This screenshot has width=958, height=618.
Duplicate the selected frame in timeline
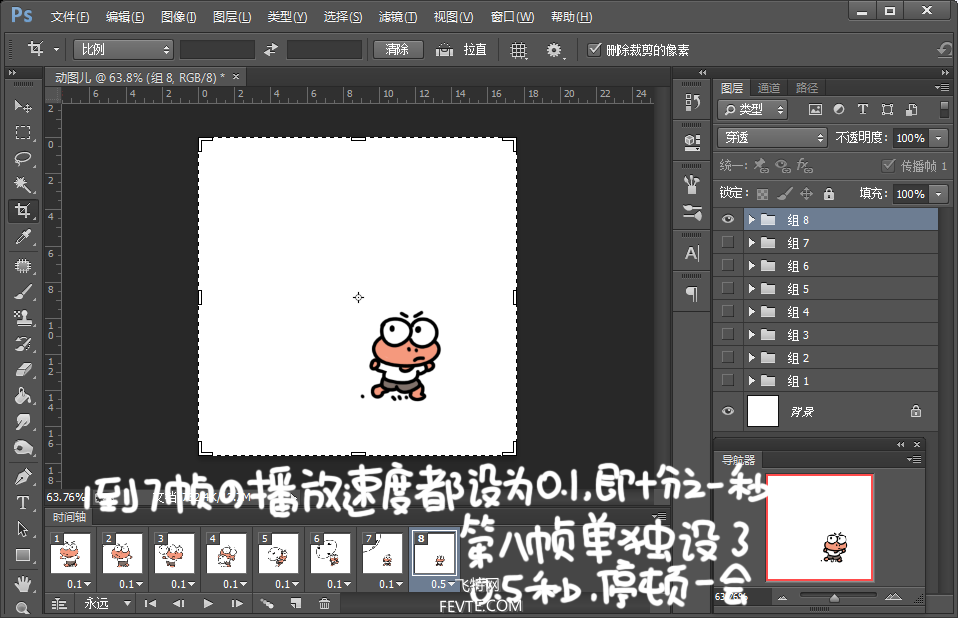tap(296, 603)
